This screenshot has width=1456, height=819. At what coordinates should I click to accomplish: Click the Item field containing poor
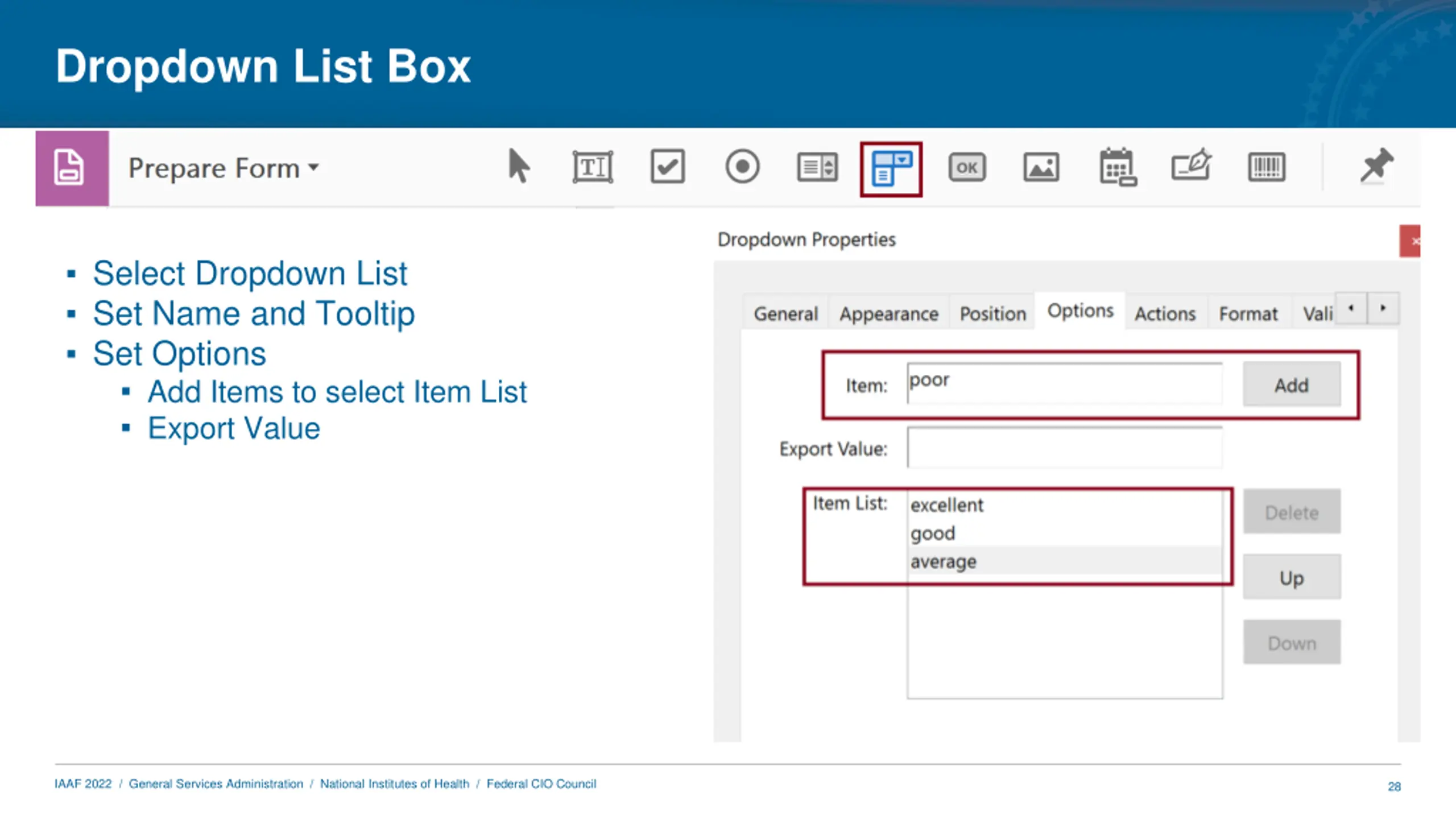tap(1065, 383)
